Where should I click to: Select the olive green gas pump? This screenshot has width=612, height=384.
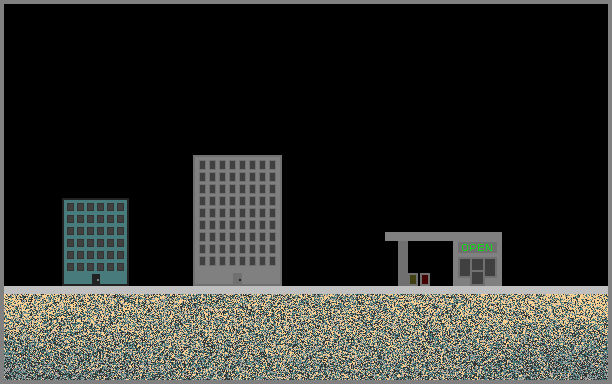(413, 279)
